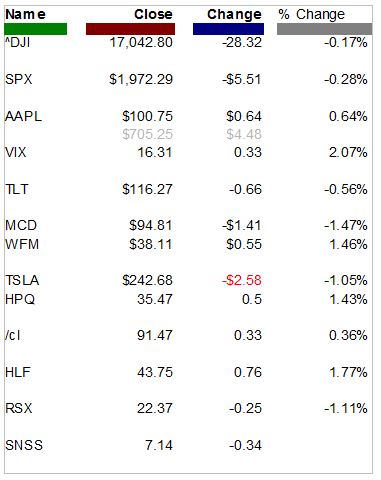381x480 pixels.
Task: Select the TLT close price $116.27
Action: point(147,189)
